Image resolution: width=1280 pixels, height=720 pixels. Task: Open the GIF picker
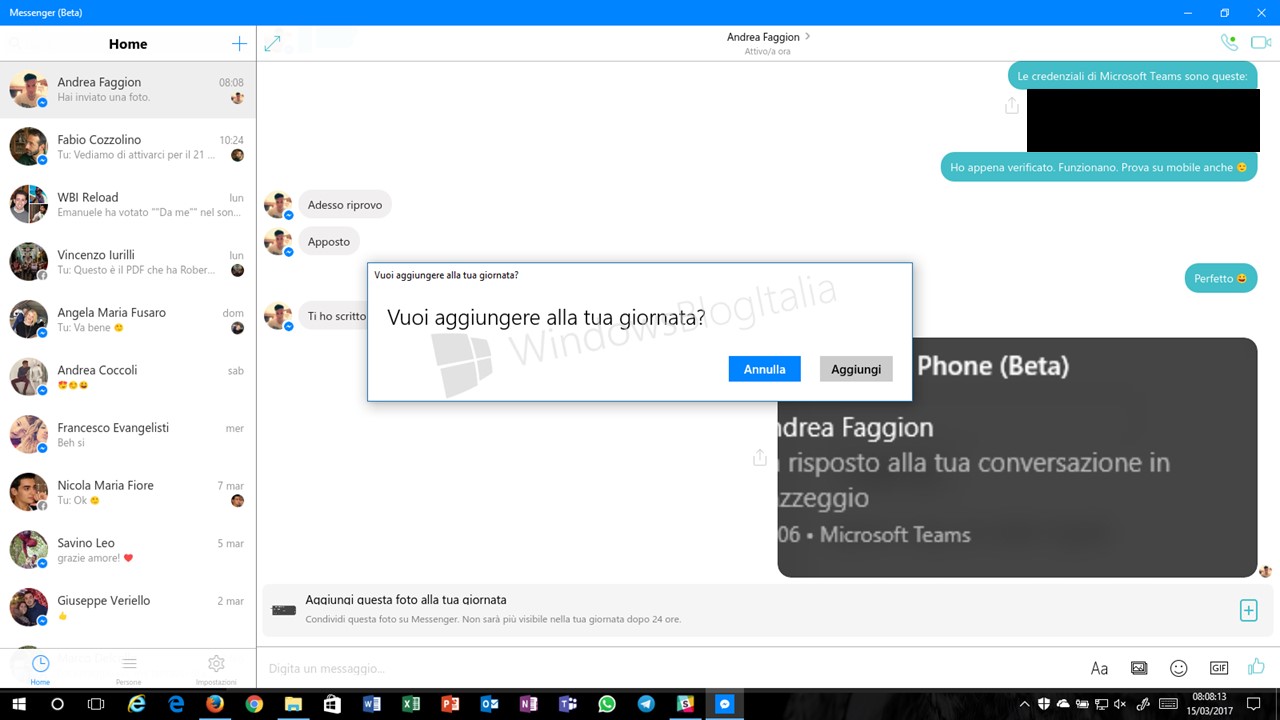pyautogui.click(x=1218, y=668)
